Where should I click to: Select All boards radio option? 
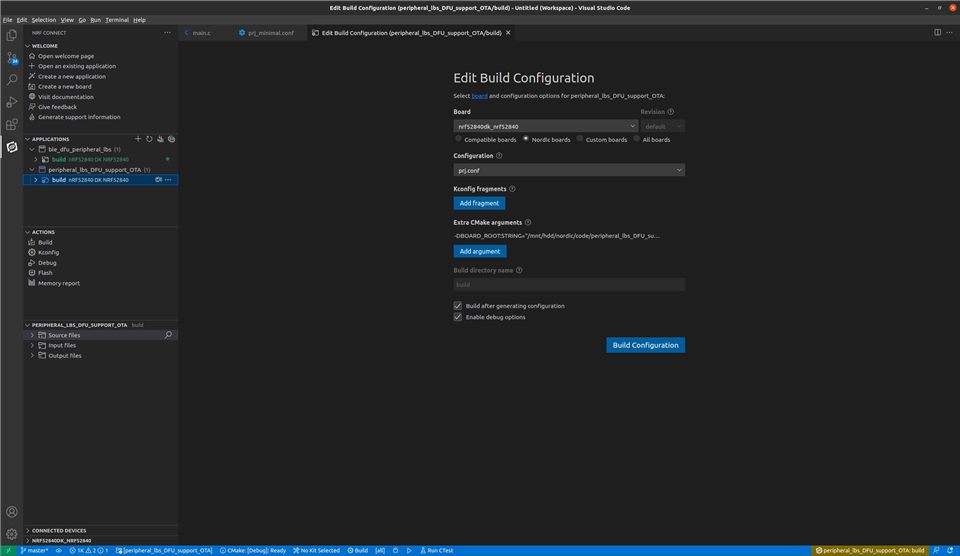(x=637, y=139)
